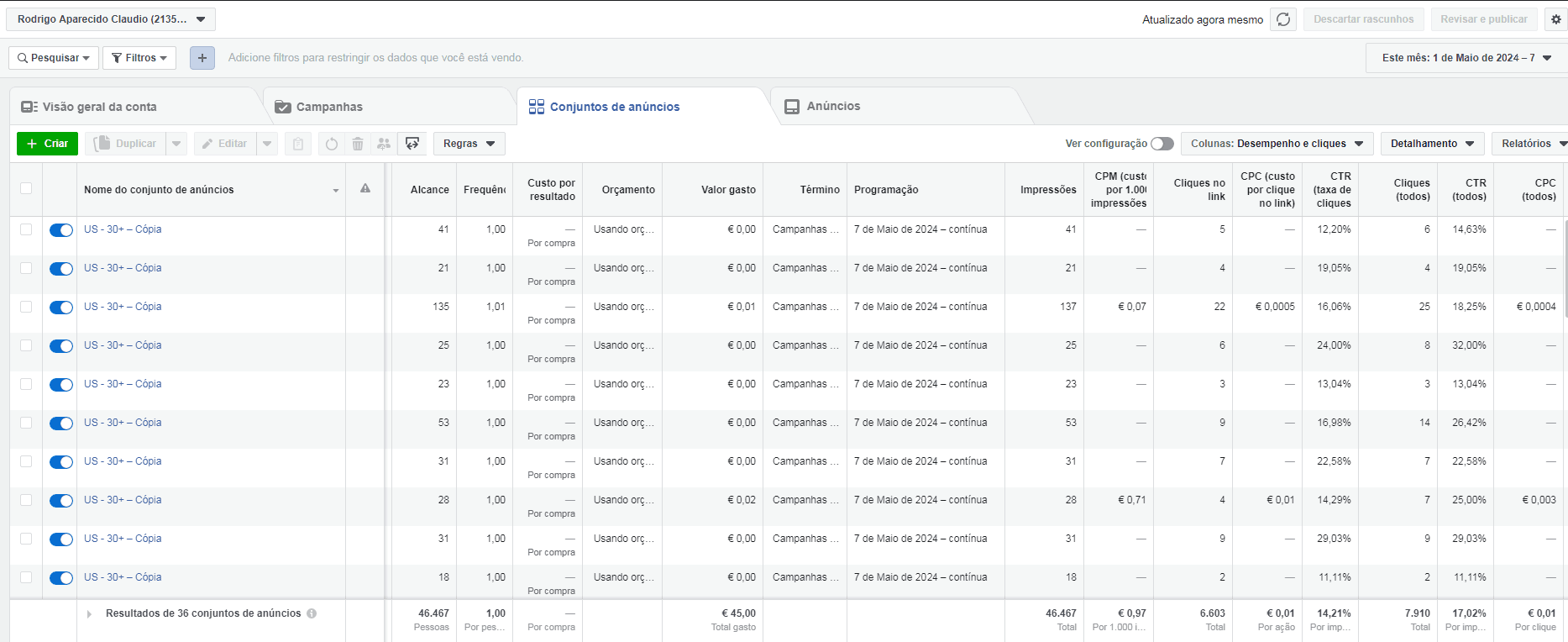Click the plus add-filter icon
Screen dimensions: 1568x642
[x=202, y=58]
